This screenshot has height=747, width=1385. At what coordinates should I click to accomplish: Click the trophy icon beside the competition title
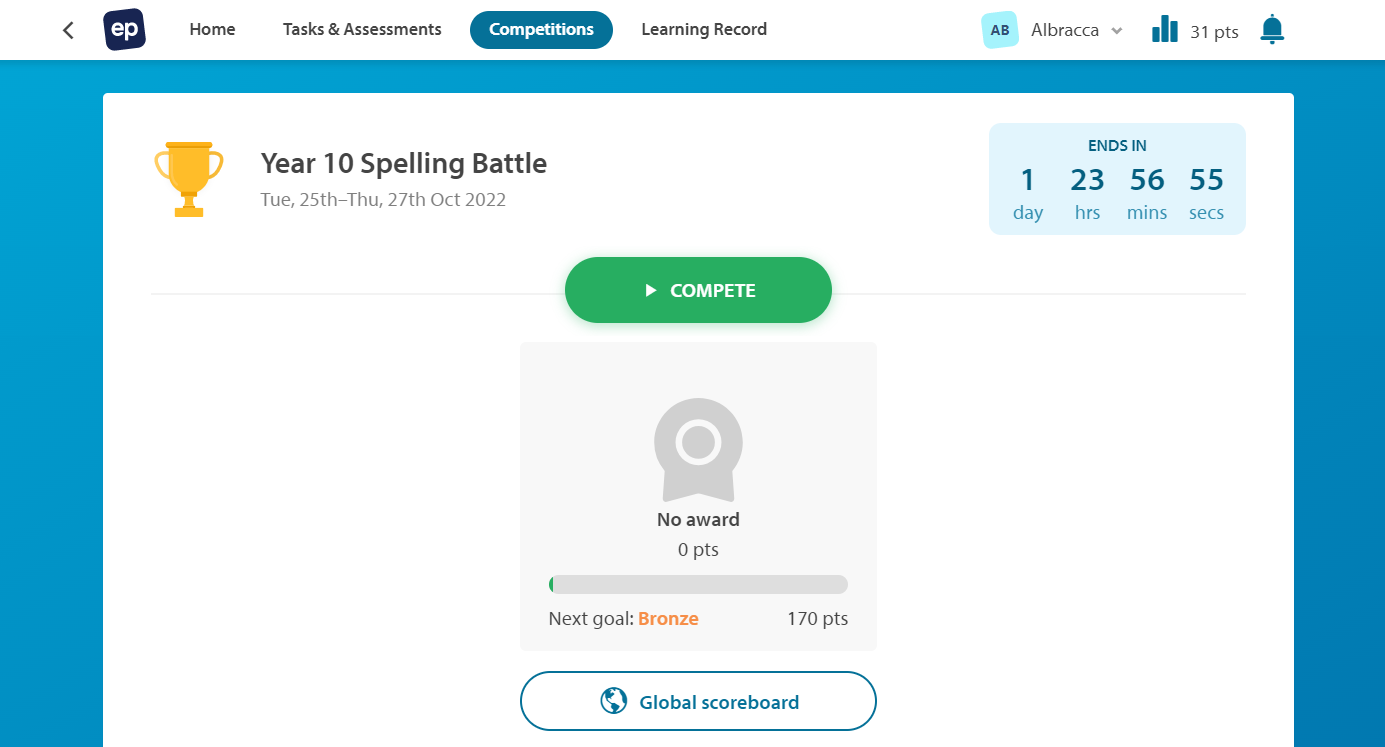(x=189, y=178)
